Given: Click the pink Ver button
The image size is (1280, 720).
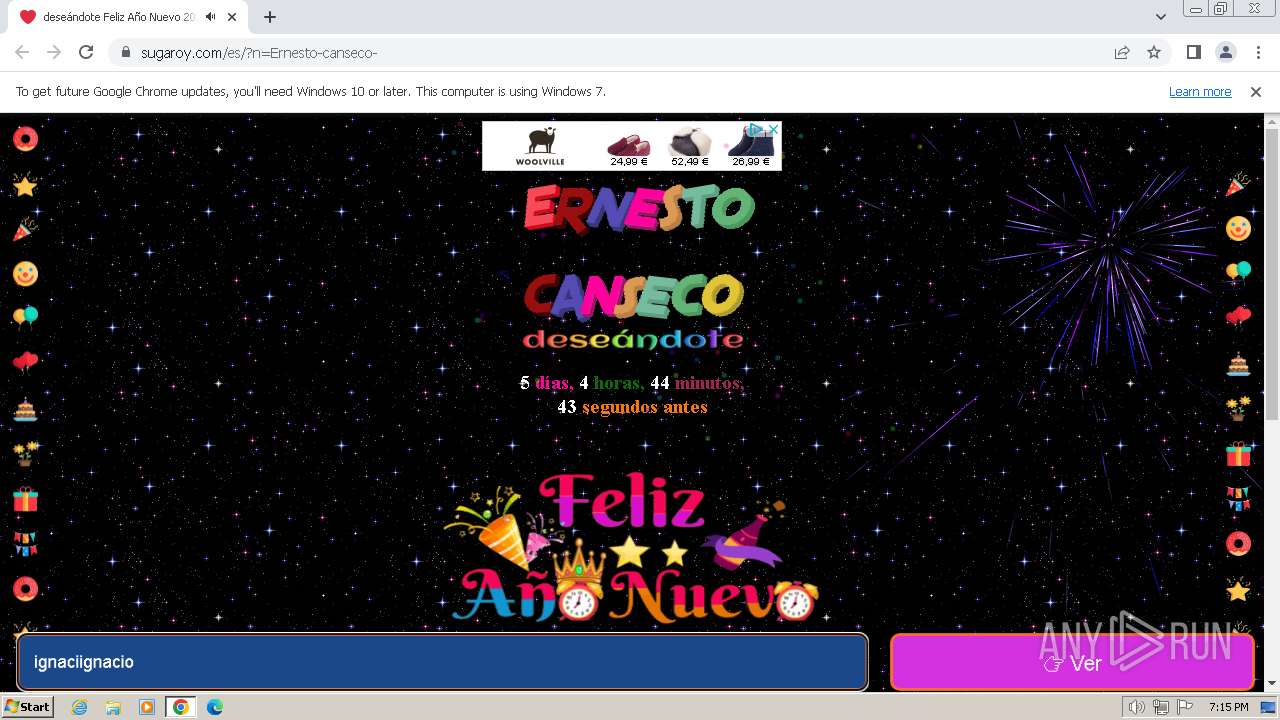Looking at the screenshot, I should (1072, 662).
